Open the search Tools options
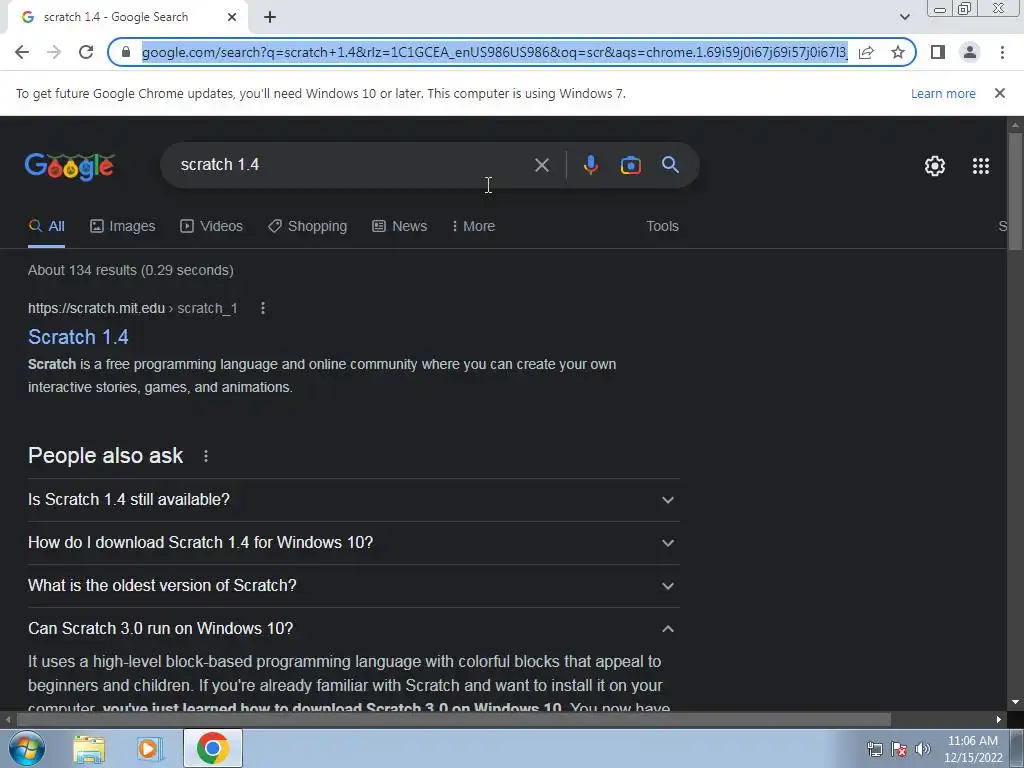Viewport: 1024px width, 768px height. click(x=662, y=227)
